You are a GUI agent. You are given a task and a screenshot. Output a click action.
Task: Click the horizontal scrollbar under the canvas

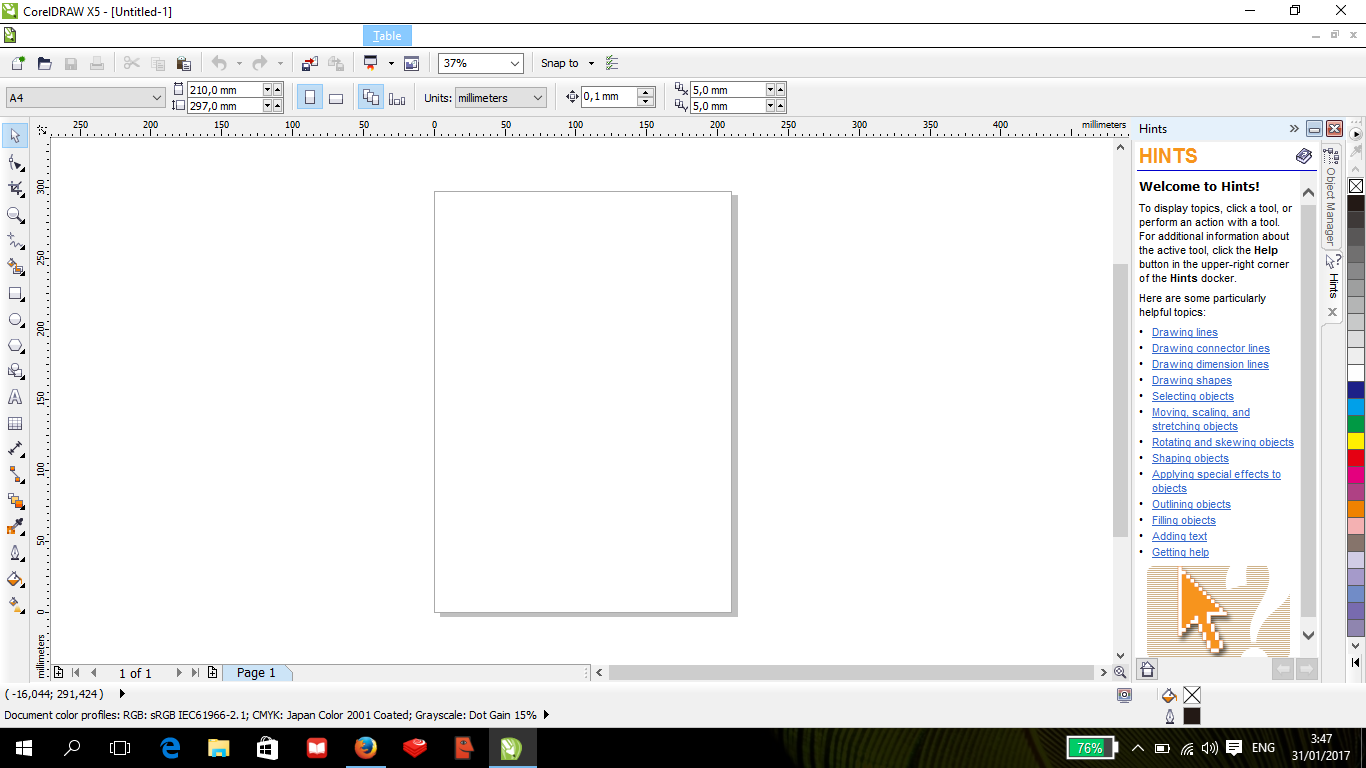(x=851, y=673)
